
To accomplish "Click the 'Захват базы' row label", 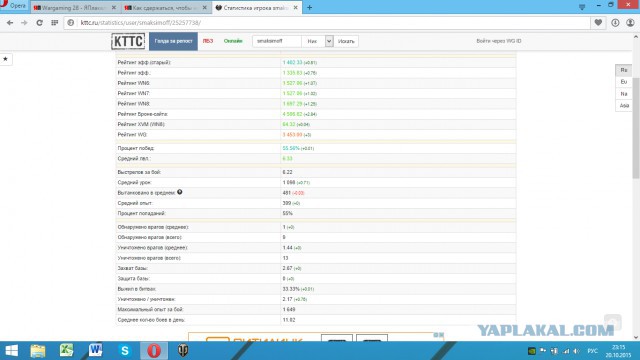I will click(x=133, y=268).
